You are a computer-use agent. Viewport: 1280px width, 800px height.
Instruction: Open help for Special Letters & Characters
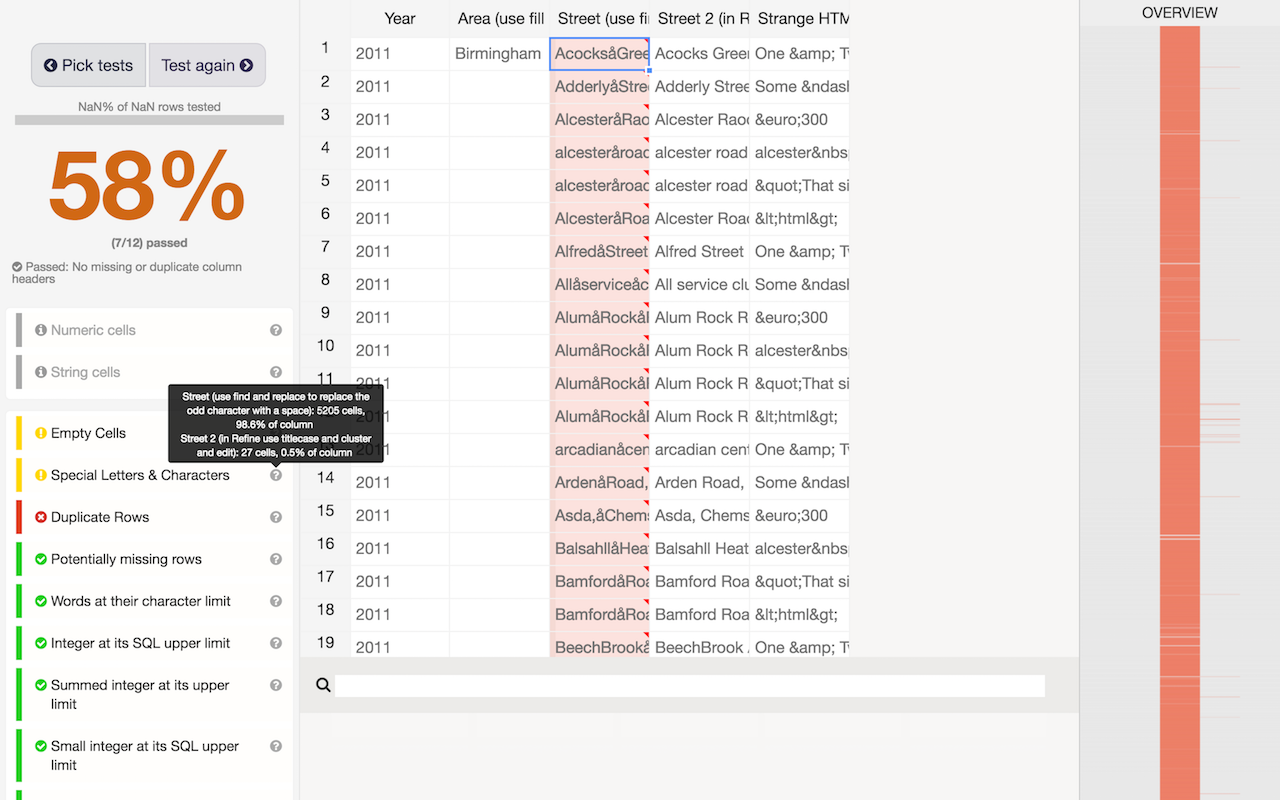(x=276, y=475)
